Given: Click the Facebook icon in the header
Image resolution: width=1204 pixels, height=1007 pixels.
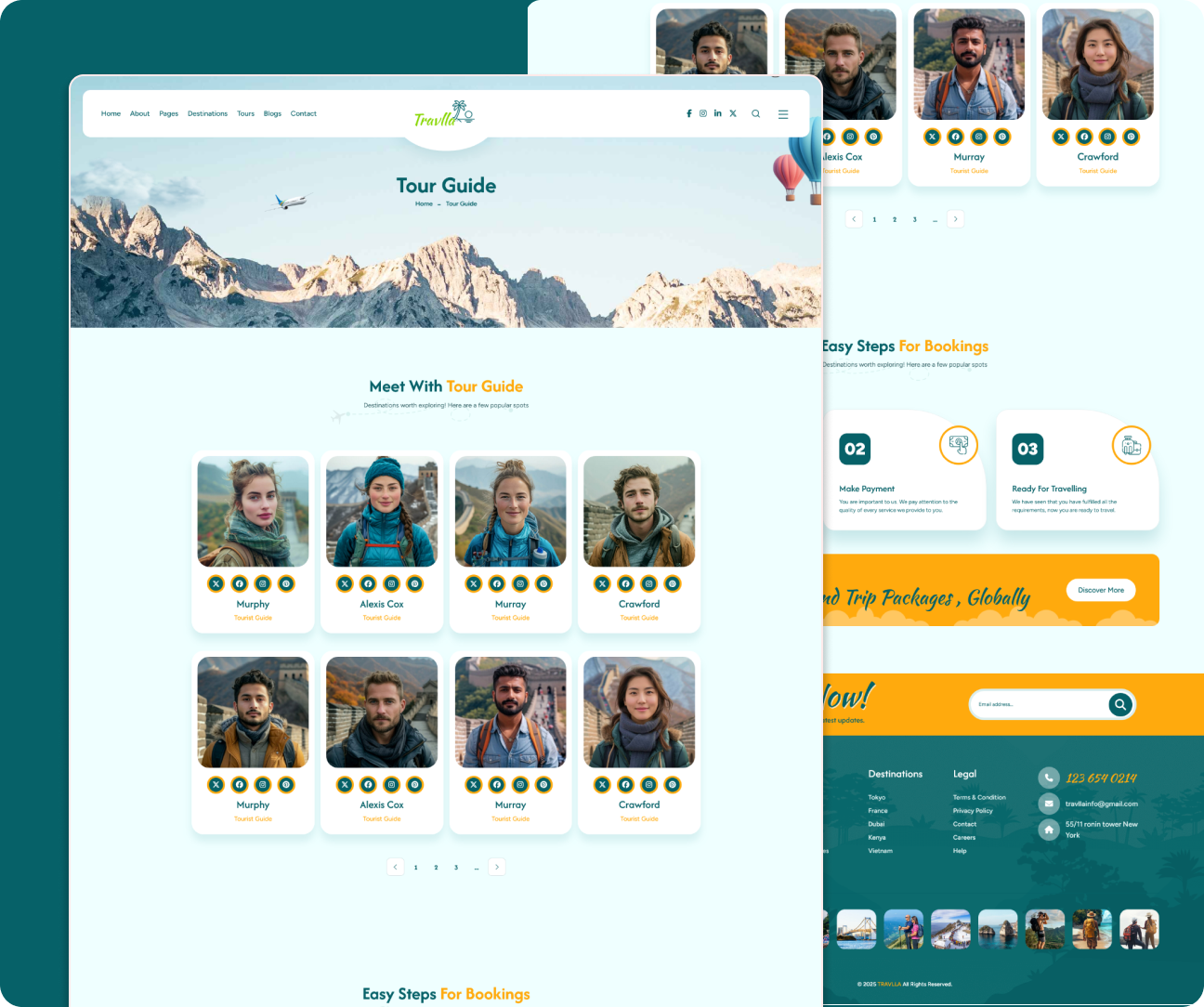Looking at the screenshot, I should 688,113.
